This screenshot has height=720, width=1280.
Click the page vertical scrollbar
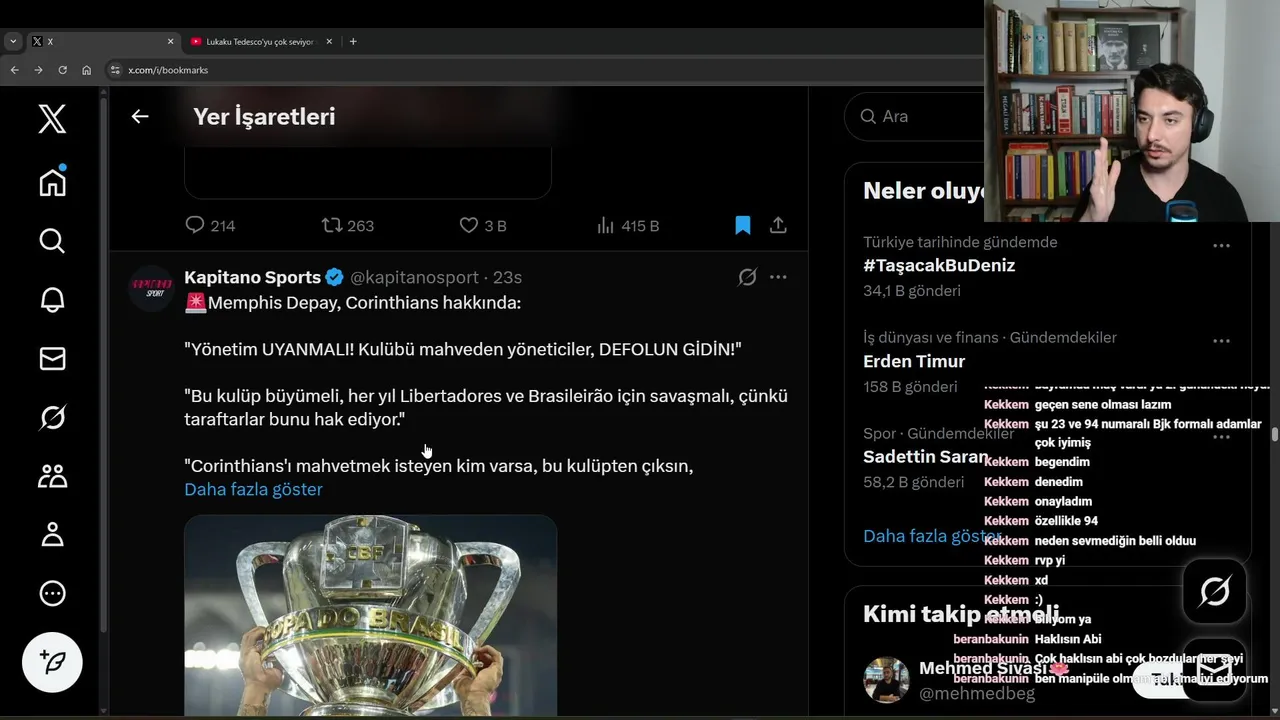click(x=1274, y=434)
